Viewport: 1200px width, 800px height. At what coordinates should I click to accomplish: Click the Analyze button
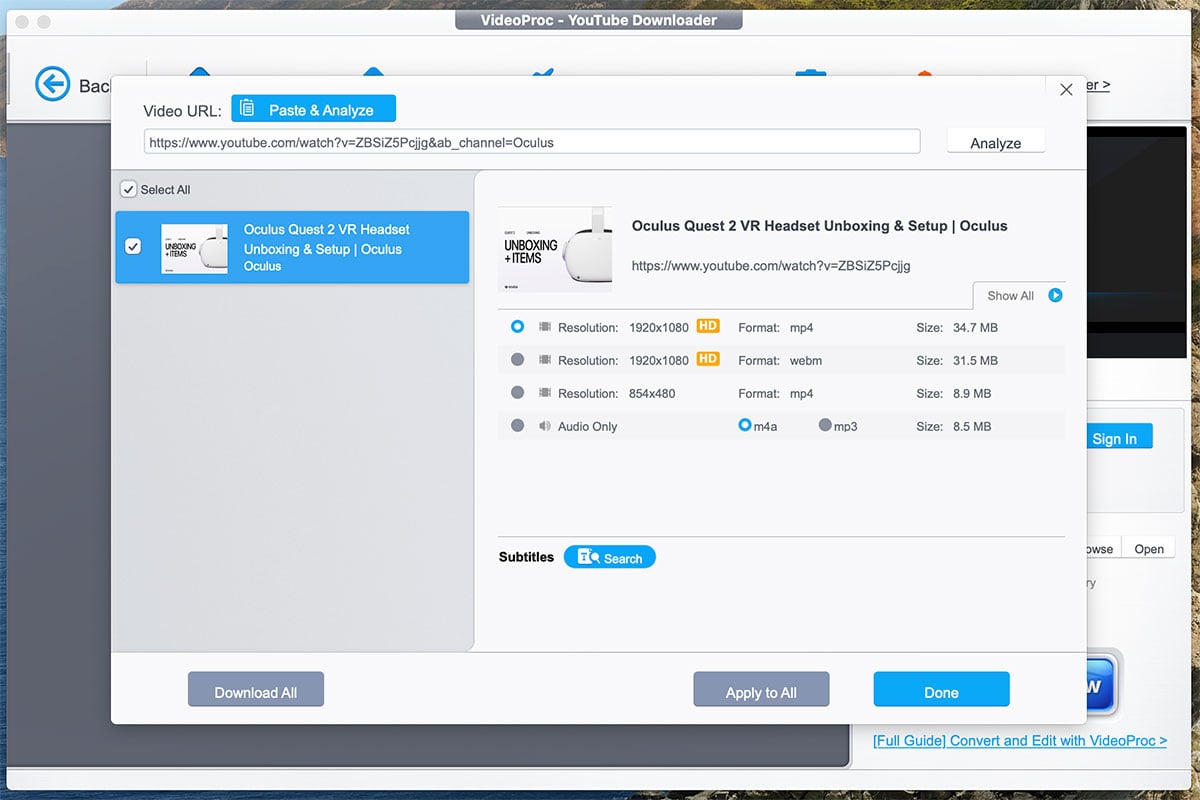(996, 142)
